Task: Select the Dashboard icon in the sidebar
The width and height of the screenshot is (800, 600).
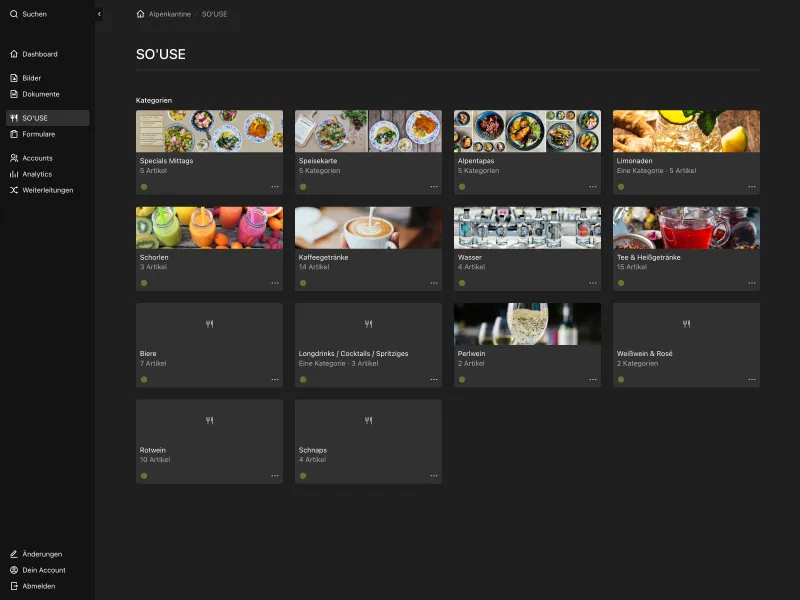Action: click(13, 54)
